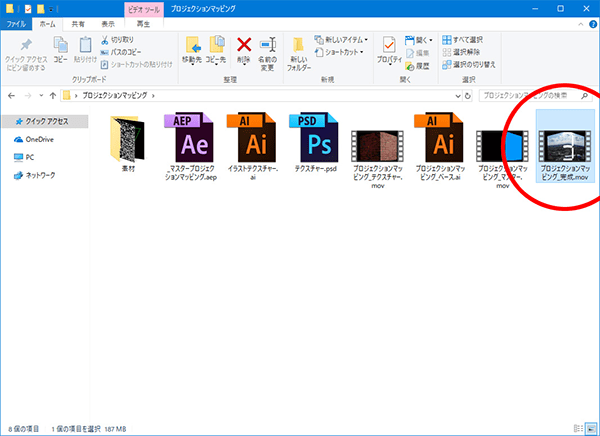Viewport: 600px width, 436px height.
Task: Click プロジェクションマッピング in address bar
Action: [x=115, y=96]
